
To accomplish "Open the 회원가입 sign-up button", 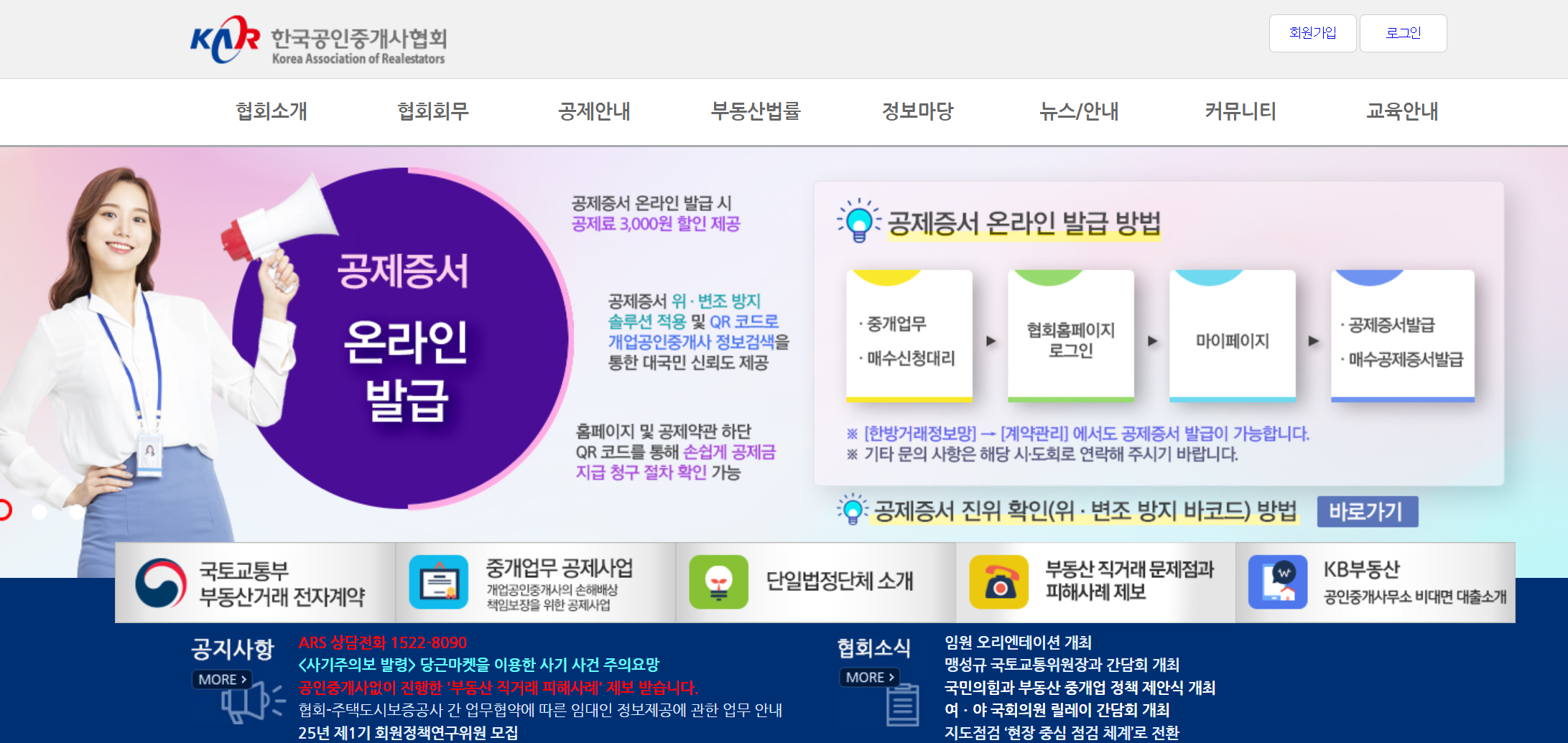I will point(1312,33).
